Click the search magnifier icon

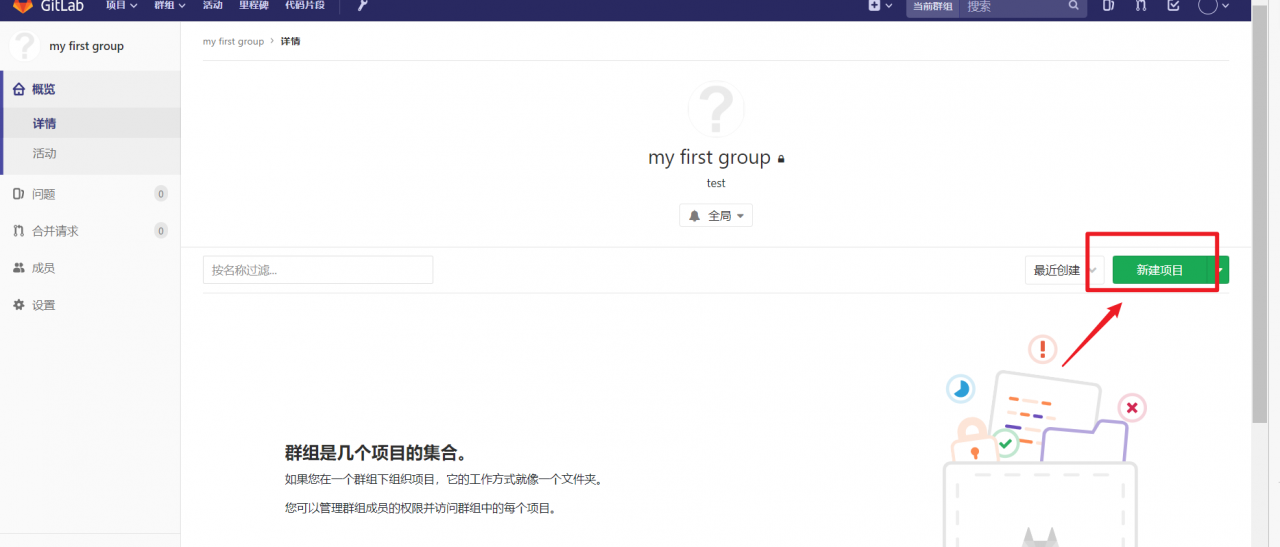pos(1074,6)
